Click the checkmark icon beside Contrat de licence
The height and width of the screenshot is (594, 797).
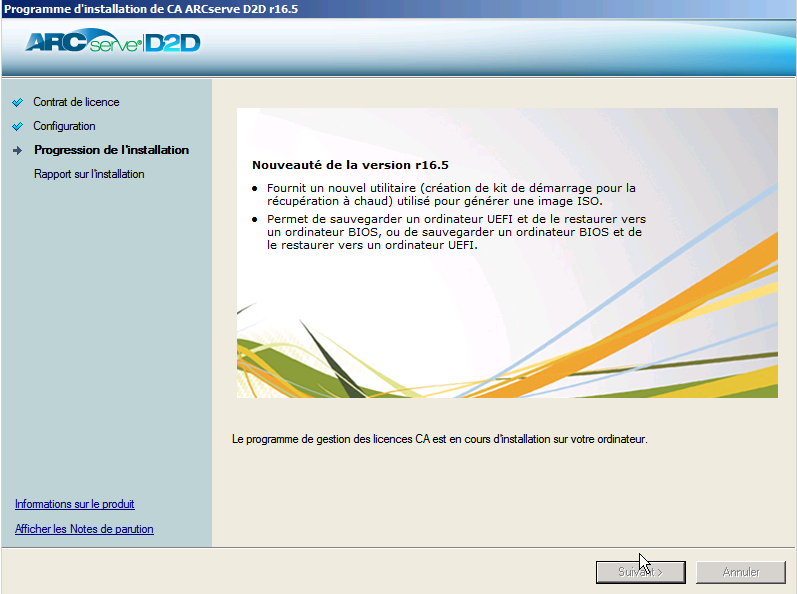pos(18,102)
